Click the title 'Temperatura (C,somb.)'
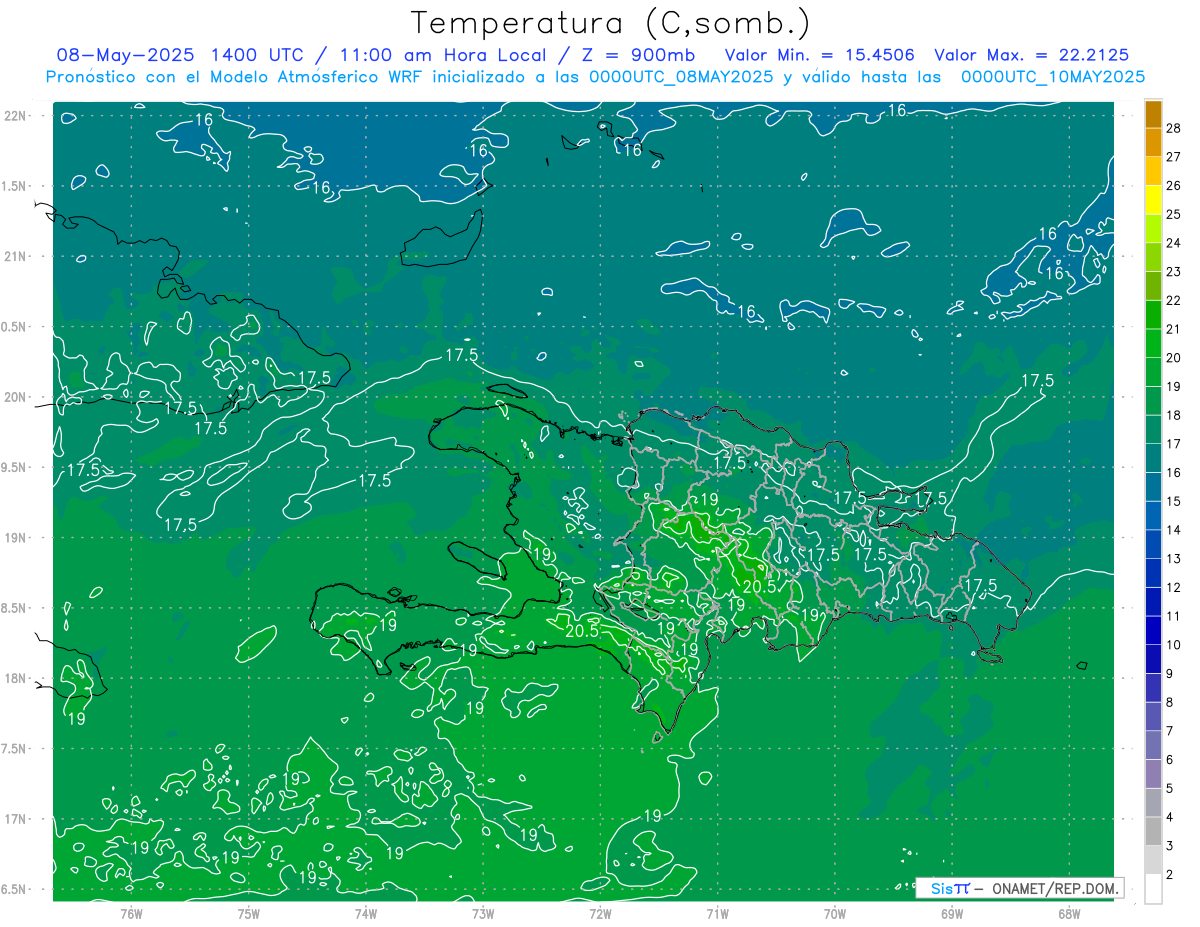The width and height of the screenshot is (1200, 927). point(611,23)
